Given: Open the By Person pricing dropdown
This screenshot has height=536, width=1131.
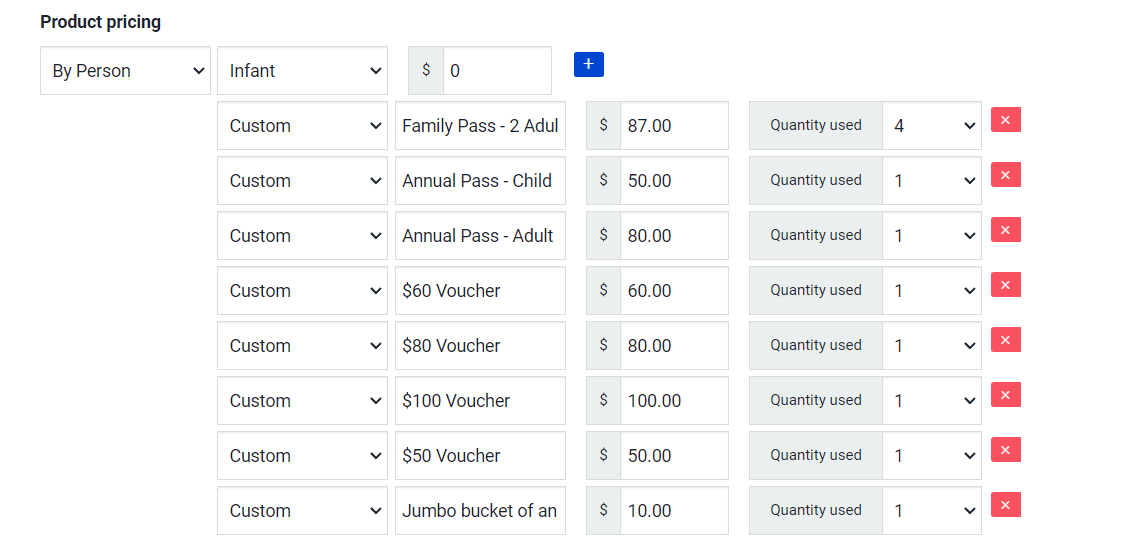Looking at the screenshot, I should tap(125, 71).
